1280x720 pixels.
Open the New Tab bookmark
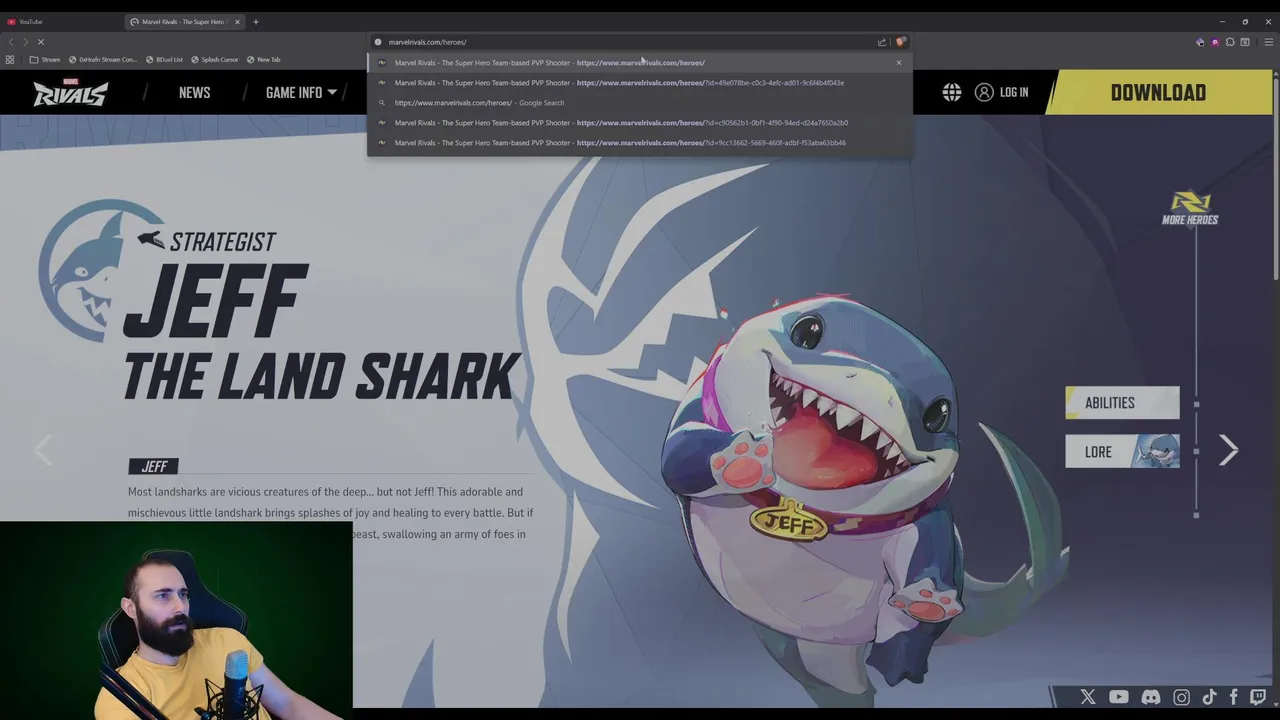tap(264, 59)
